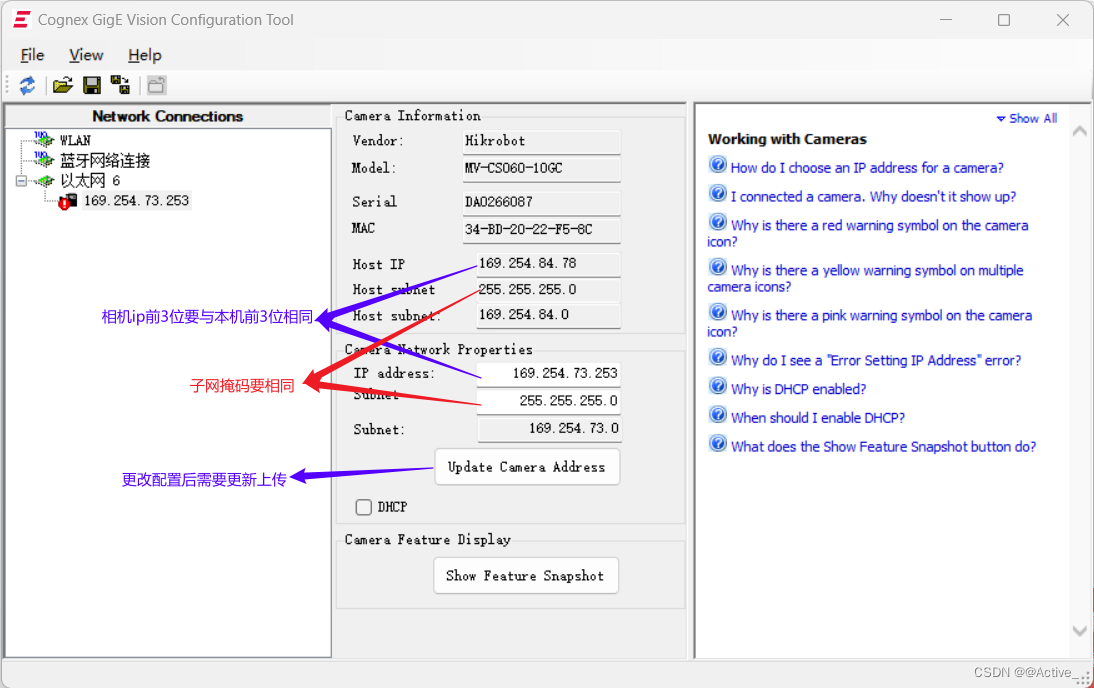The height and width of the screenshot is (688, 1094).
Task: Collapse the 以太网 6 tree node
Action: 22,181
